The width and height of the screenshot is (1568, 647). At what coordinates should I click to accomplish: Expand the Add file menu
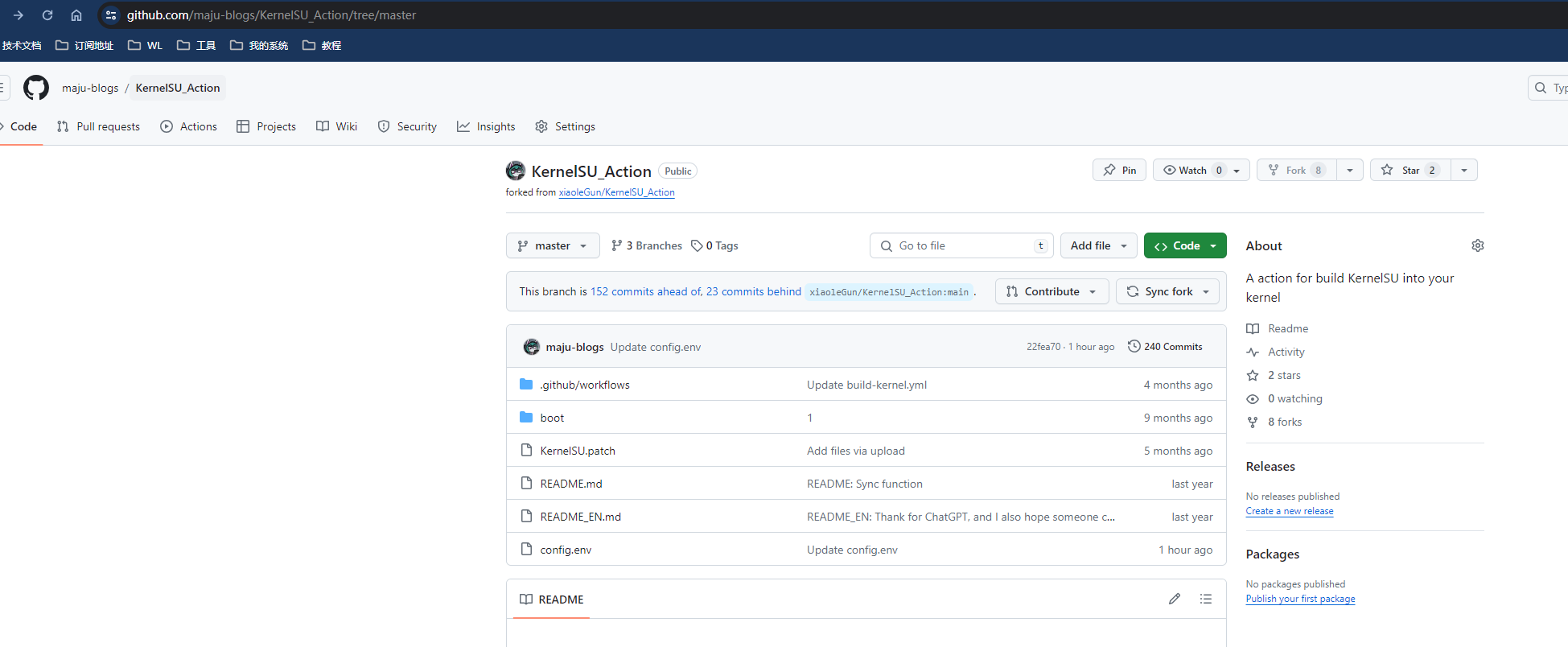point(1098,245)
